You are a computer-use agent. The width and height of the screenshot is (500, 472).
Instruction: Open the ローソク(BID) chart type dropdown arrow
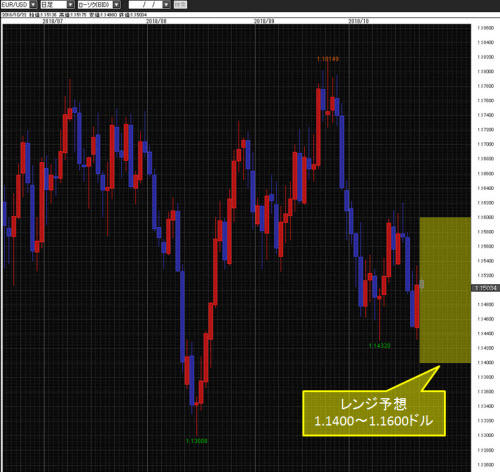(x=116, y=5)
